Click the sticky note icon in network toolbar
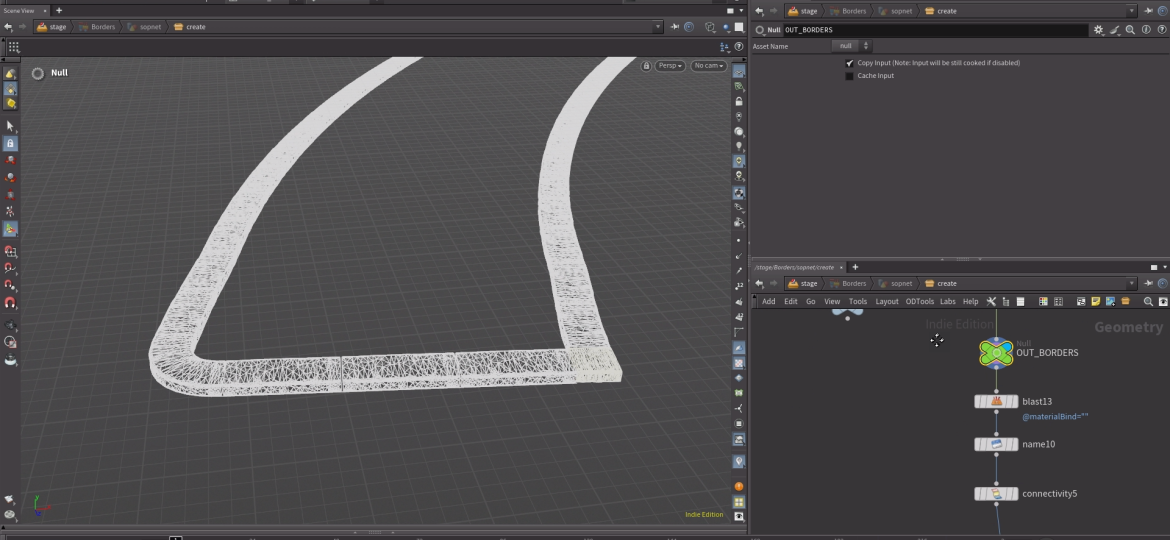The image size is (1170, 540). (1096, 301)
